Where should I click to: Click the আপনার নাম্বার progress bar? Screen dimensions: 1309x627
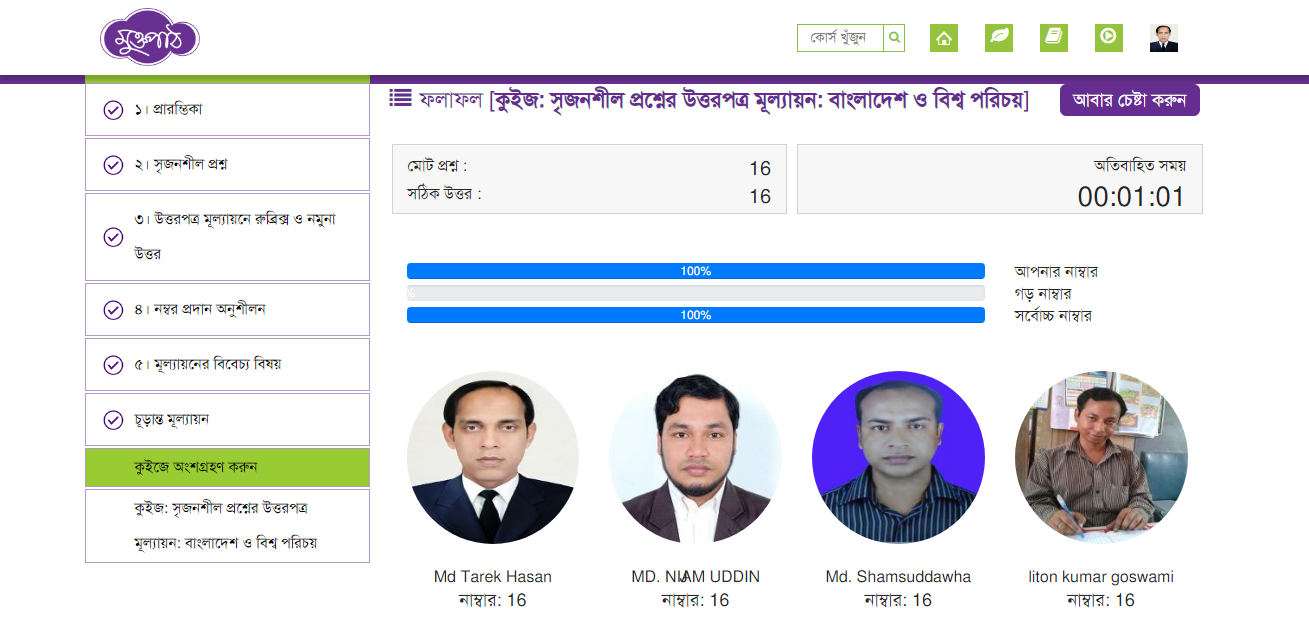point(696,271)
